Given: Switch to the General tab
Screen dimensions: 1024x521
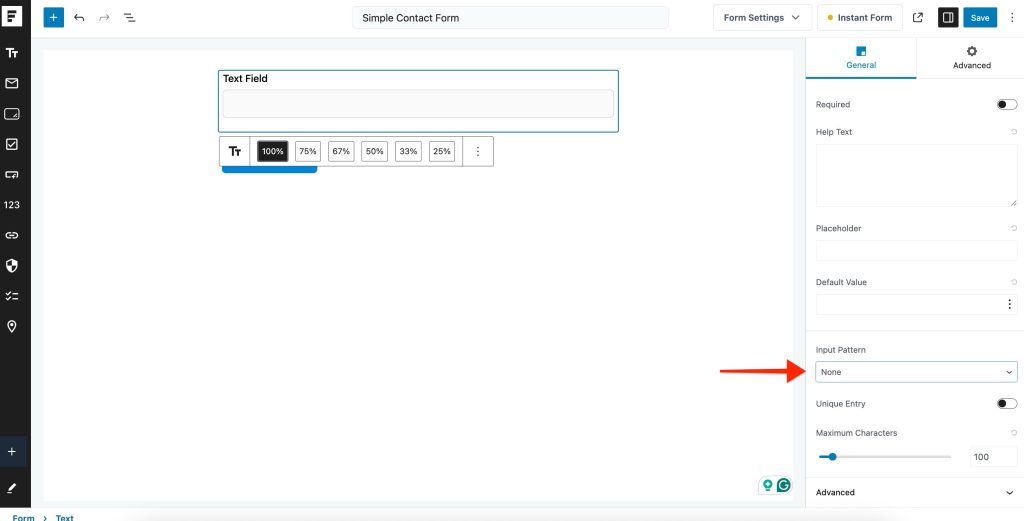Looking at the screenshot, I should 861,58.
